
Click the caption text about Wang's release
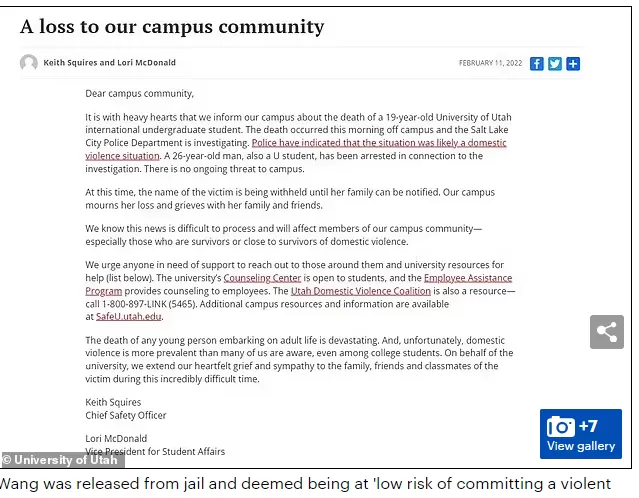305,484
